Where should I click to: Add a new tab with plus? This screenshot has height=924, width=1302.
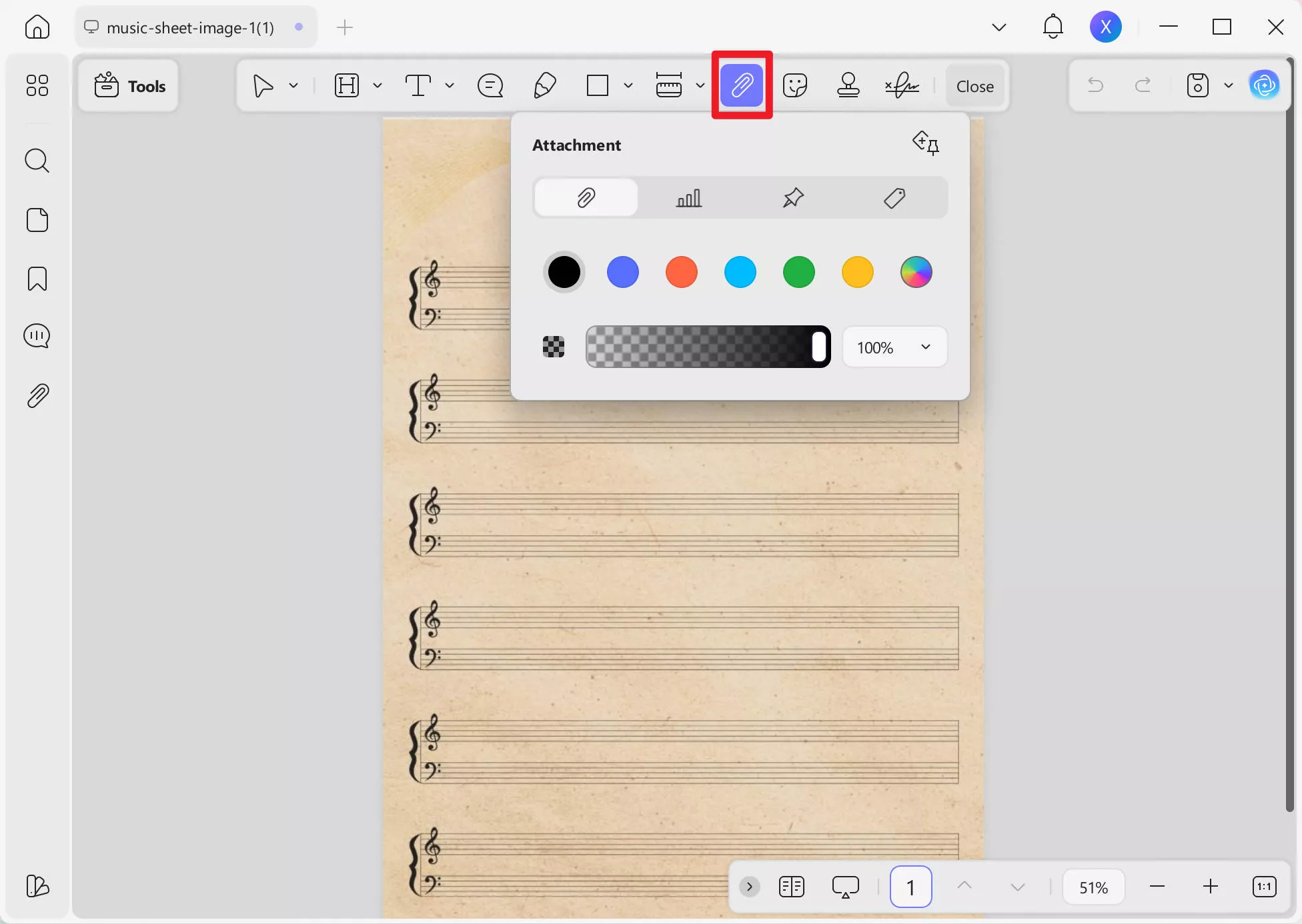[x=345, y=27]
